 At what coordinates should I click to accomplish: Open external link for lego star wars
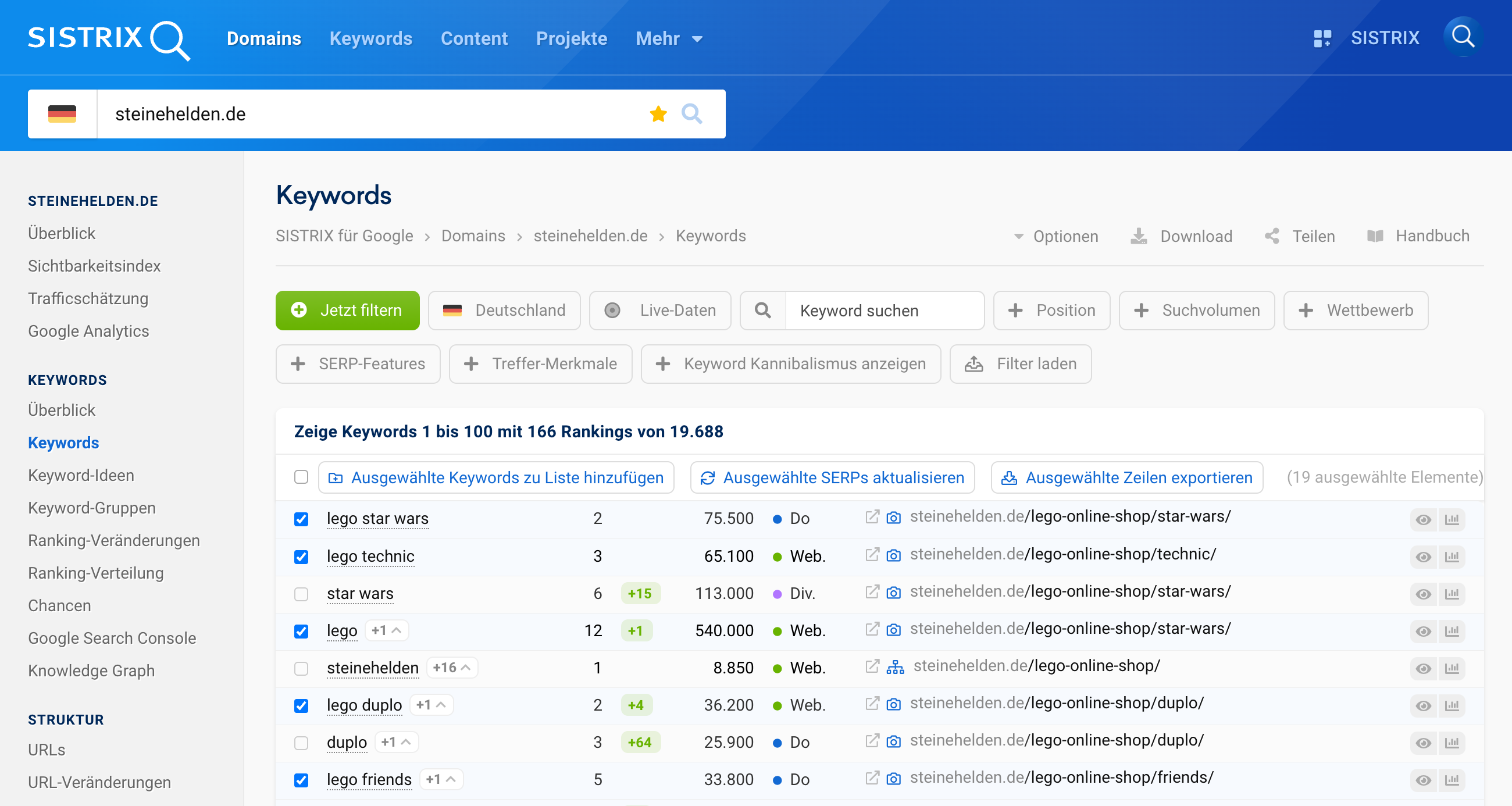(872, 517)
